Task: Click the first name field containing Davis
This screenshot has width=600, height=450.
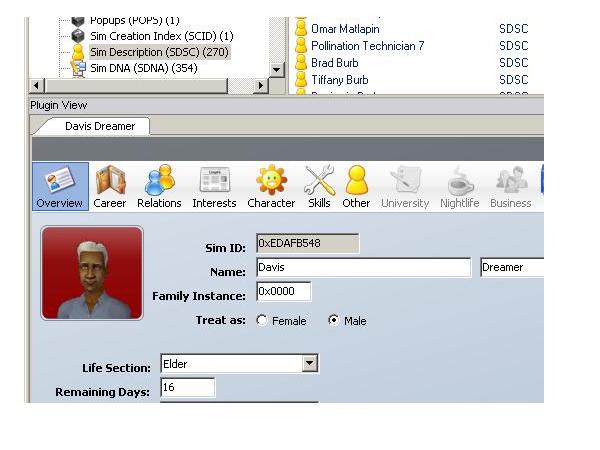Action: 364,267
